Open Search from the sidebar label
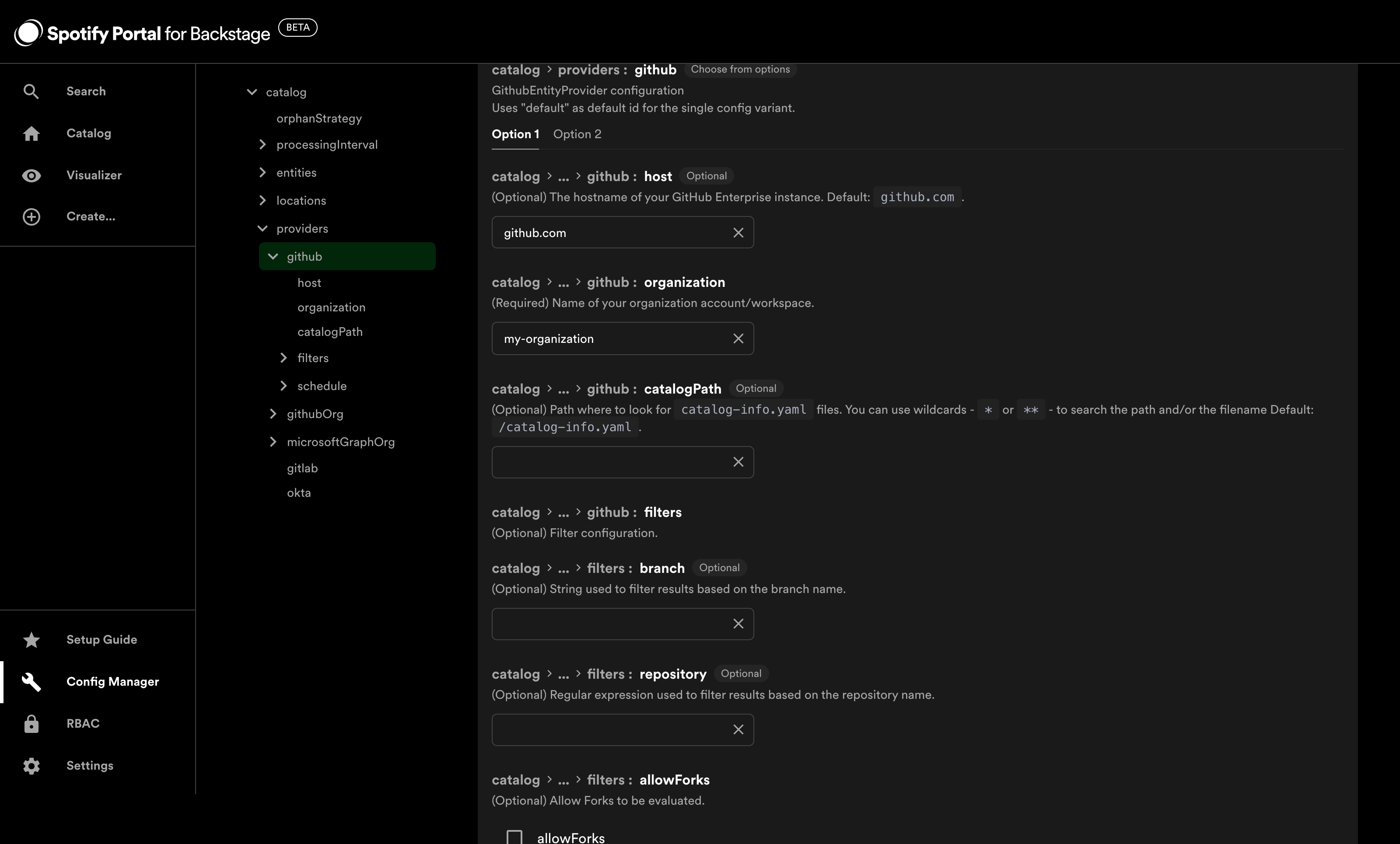 coord(86,91)
